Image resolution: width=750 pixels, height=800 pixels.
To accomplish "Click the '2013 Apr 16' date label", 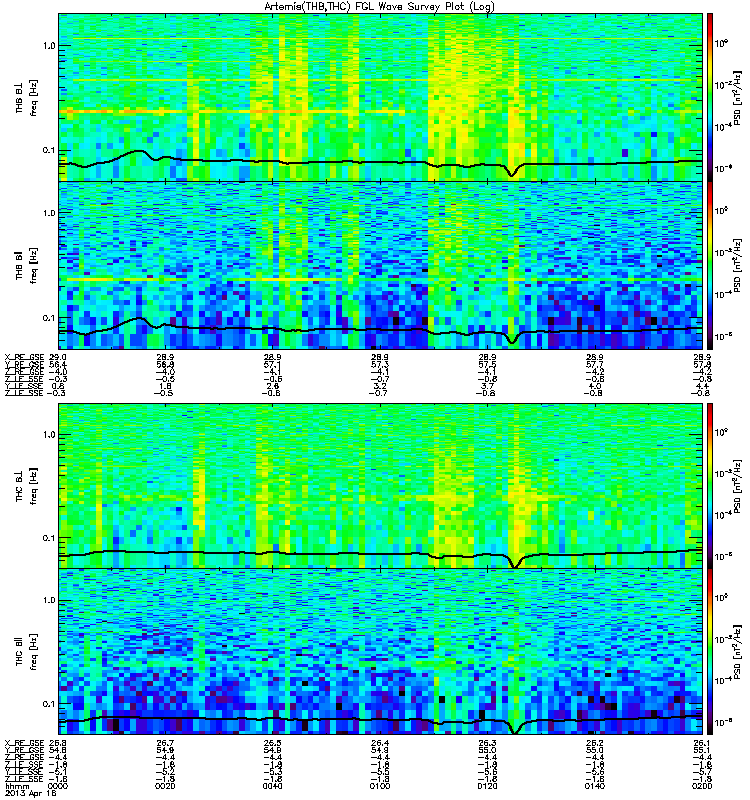I will click(x=31, y=793).
